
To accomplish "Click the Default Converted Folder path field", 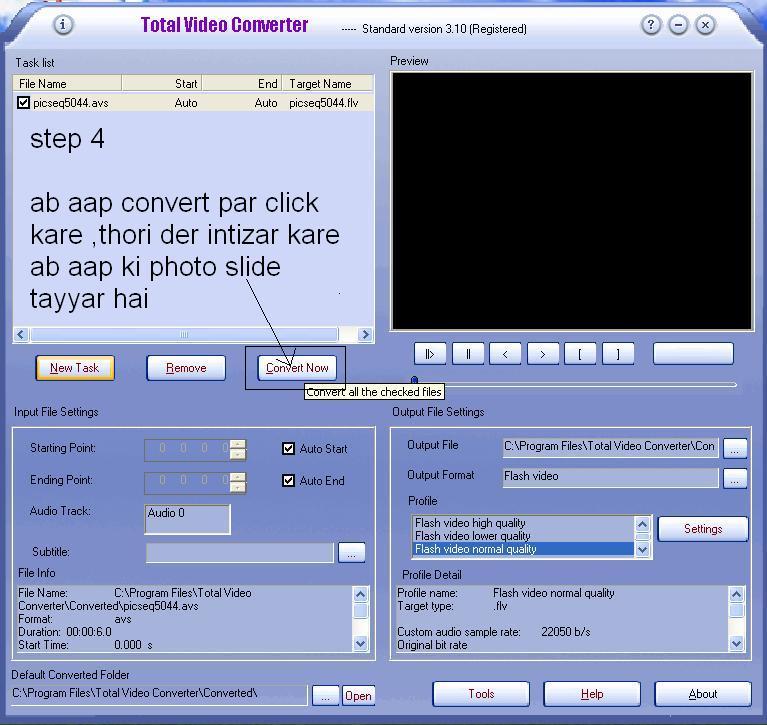I will tap(159, 695).
